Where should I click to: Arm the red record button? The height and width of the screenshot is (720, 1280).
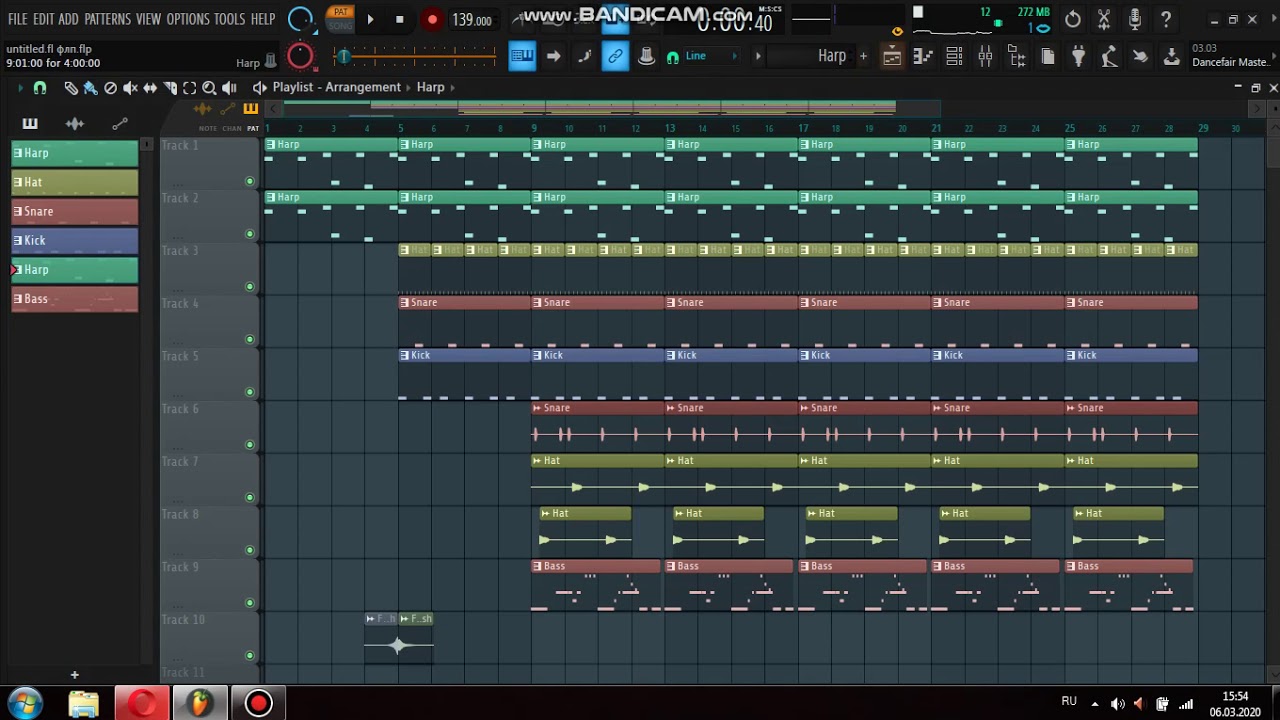click(x=432, y=19)
